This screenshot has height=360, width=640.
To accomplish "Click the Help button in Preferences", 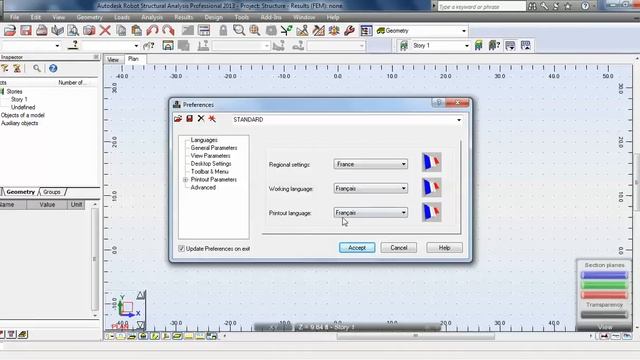I will [444, 248].
